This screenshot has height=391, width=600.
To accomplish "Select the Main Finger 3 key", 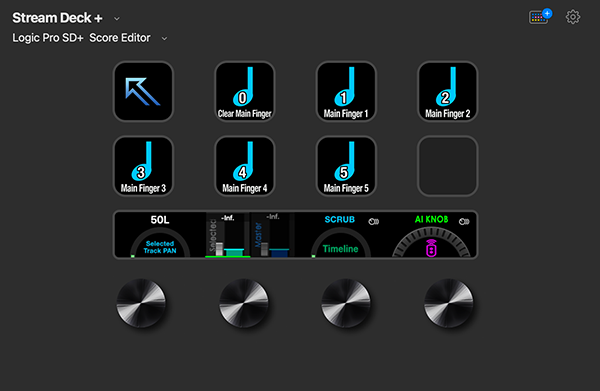I will click(143, 166).
